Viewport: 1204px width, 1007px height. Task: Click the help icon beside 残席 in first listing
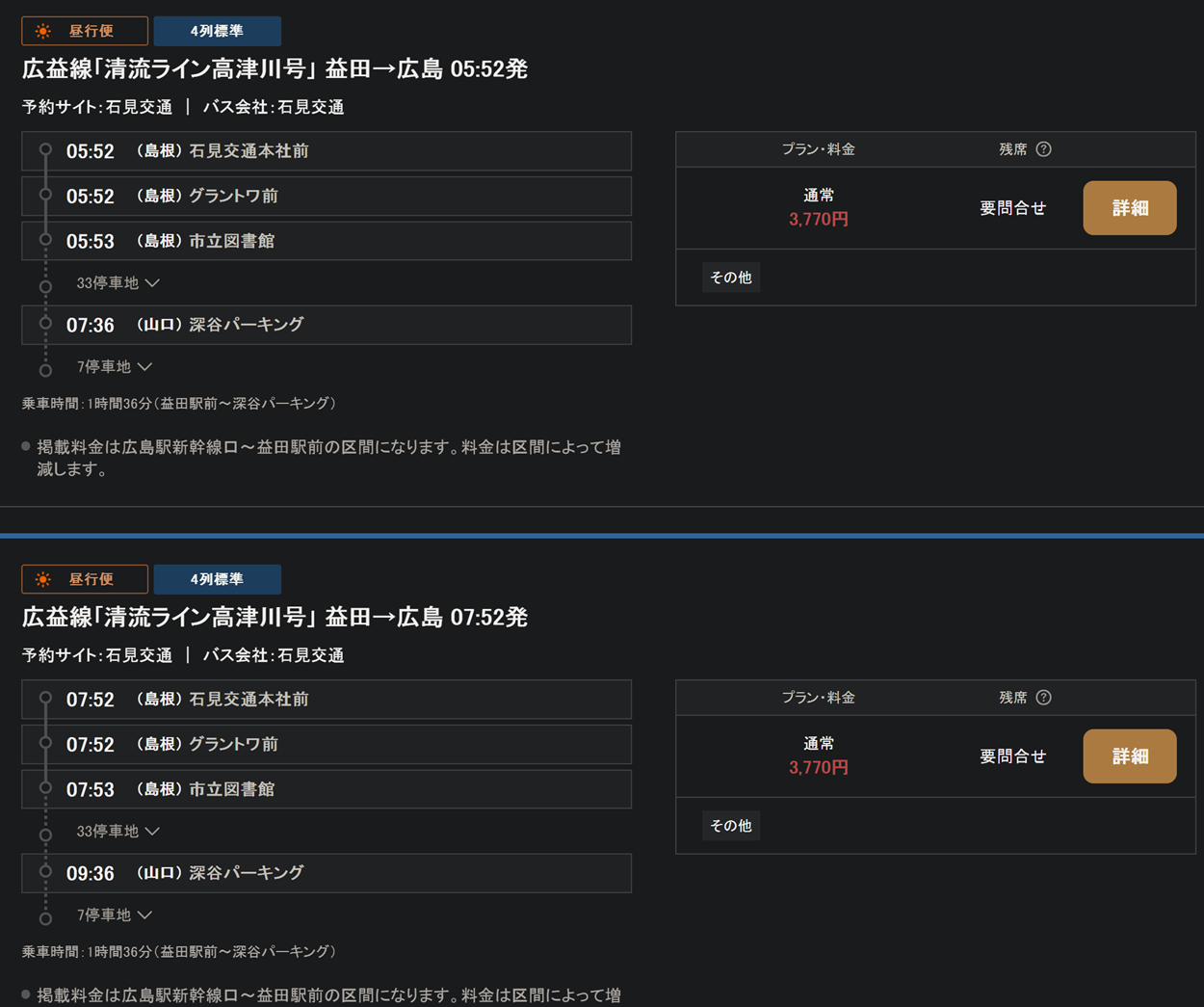(1043, 149)
